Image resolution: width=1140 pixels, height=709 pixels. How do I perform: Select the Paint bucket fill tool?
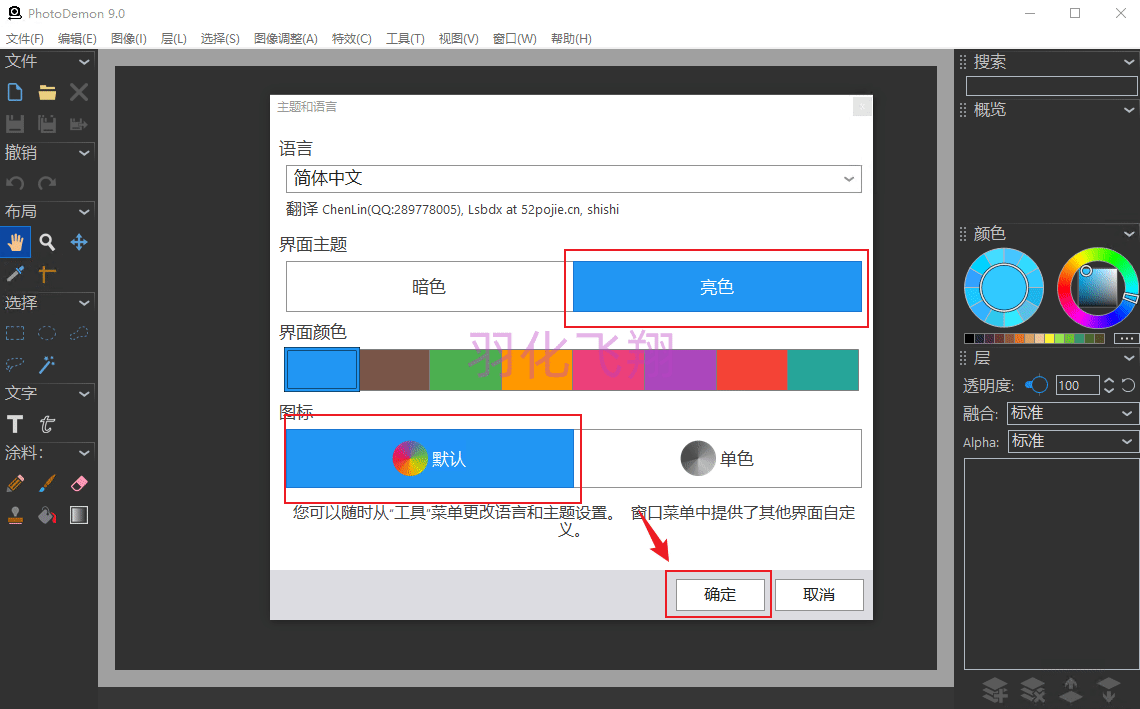coord(47,515)
